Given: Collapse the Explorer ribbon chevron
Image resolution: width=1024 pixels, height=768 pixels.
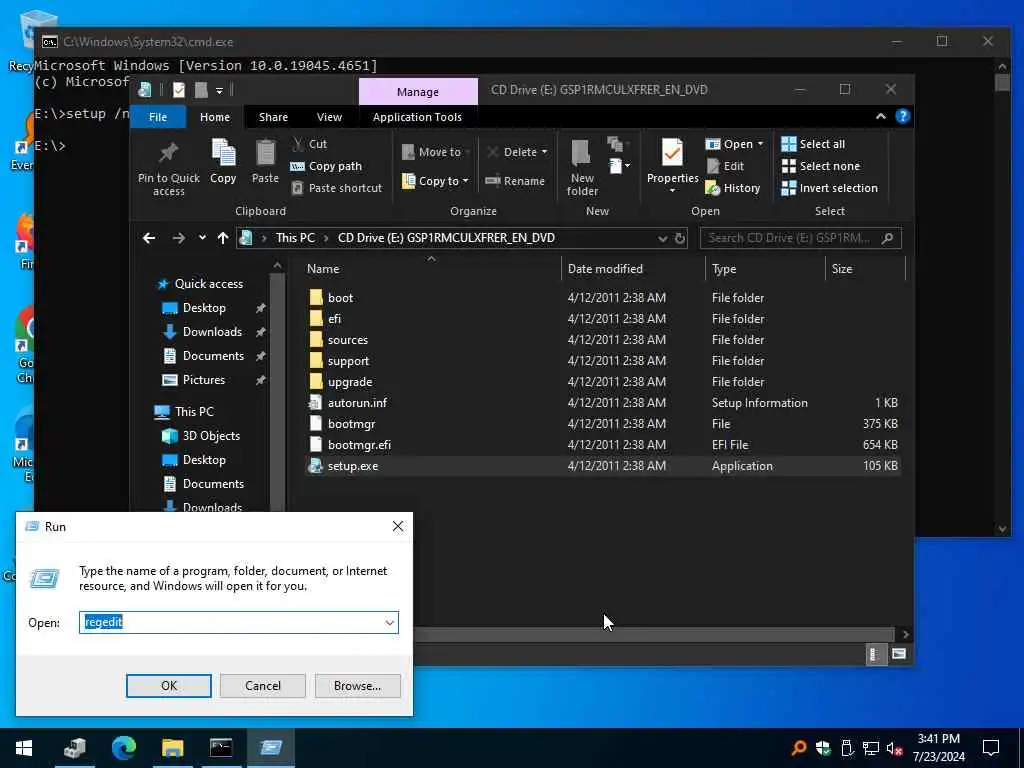Looking at the screenshot, I should (880, 116).
